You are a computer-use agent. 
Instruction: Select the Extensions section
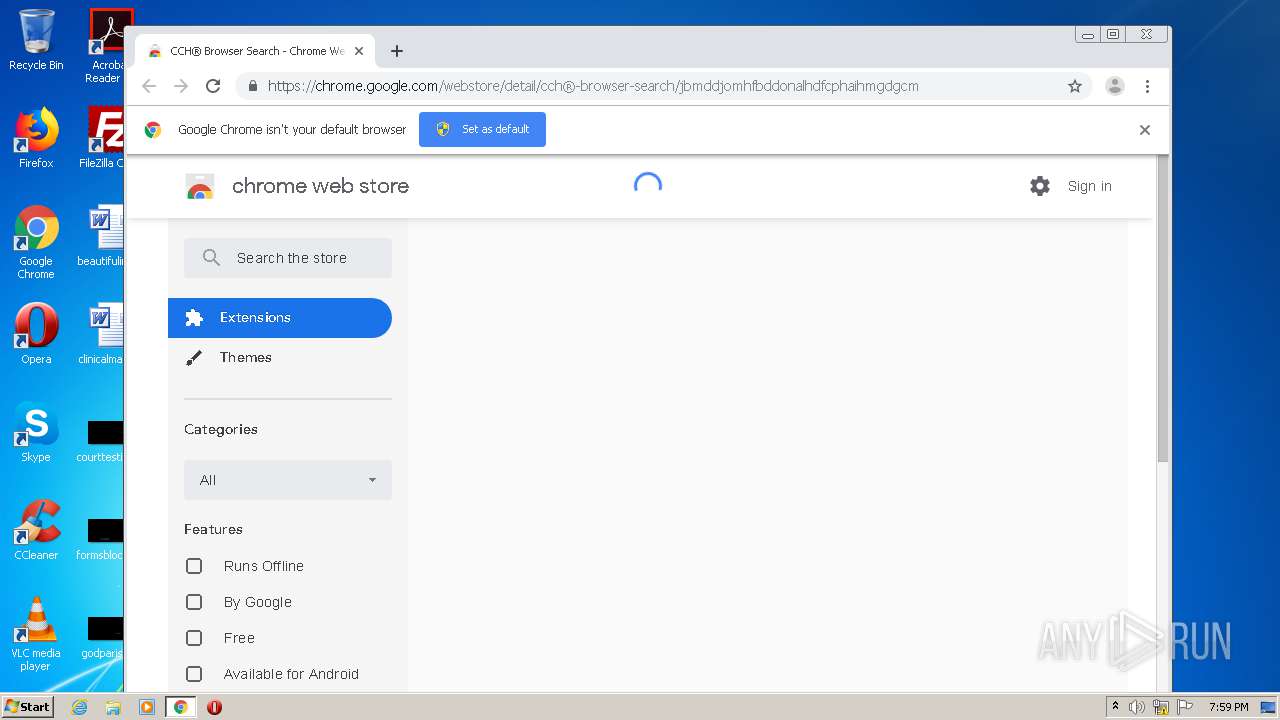pos(280,318)
